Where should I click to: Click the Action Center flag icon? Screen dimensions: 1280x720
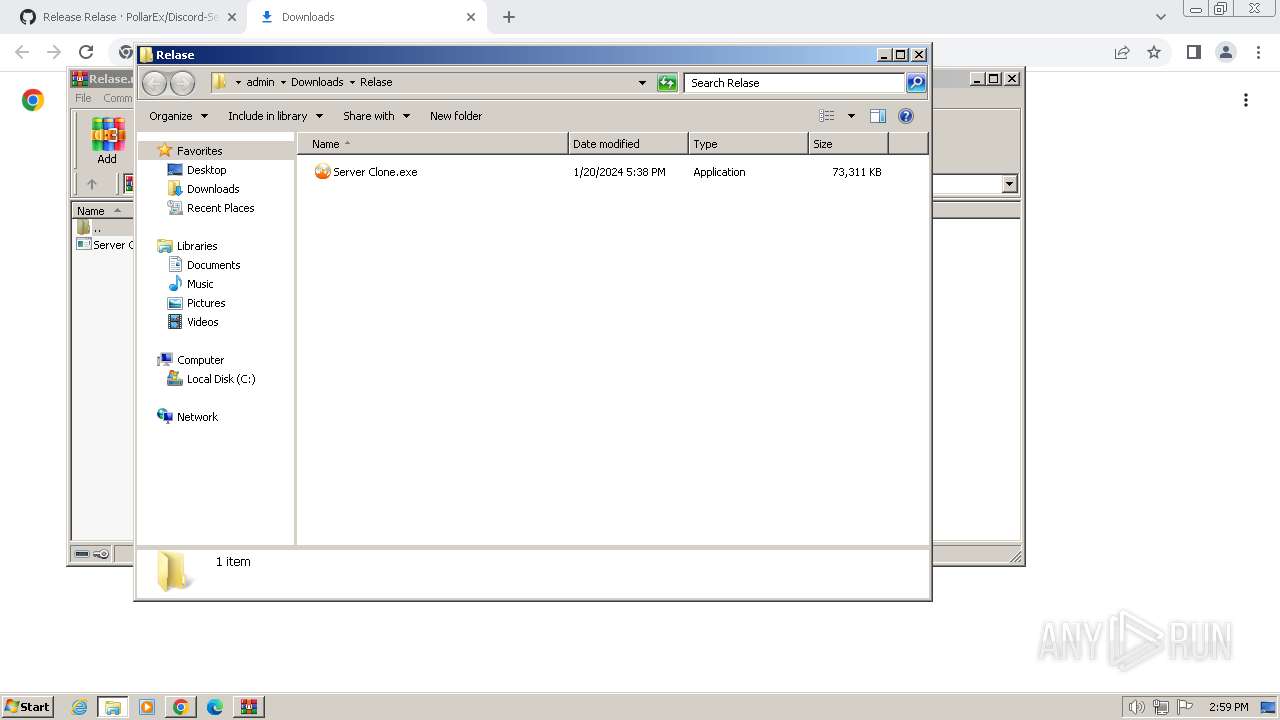(1186, 707)
